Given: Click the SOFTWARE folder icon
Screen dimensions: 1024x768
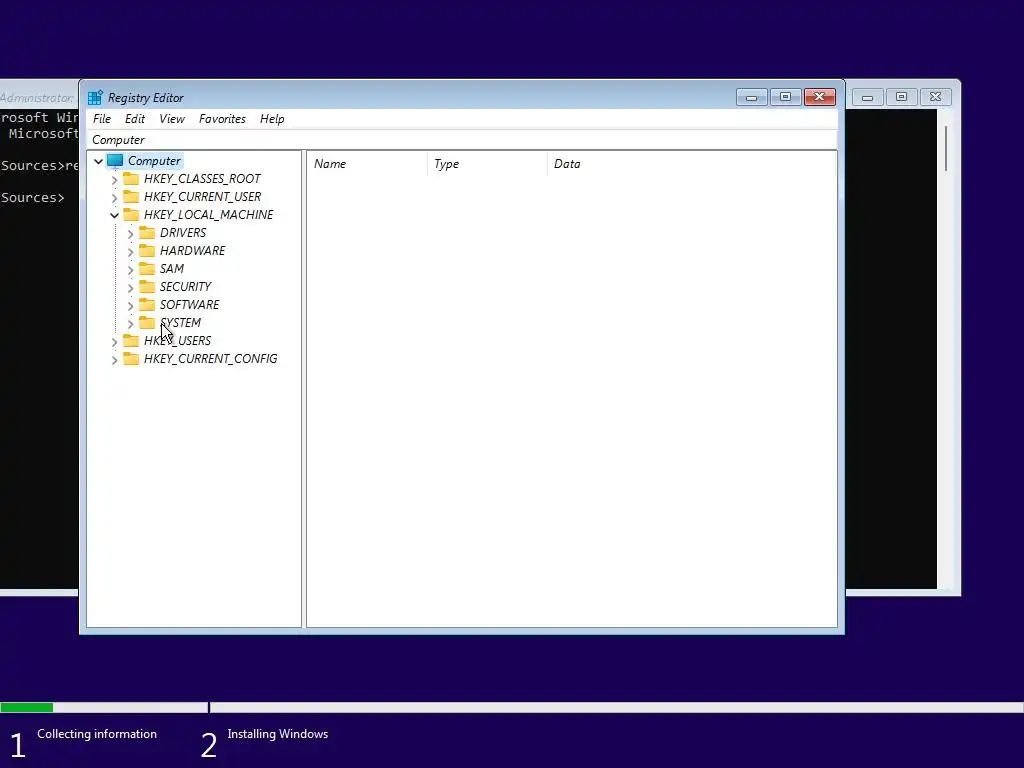Looking at the screenshot, I should point(147,304).
